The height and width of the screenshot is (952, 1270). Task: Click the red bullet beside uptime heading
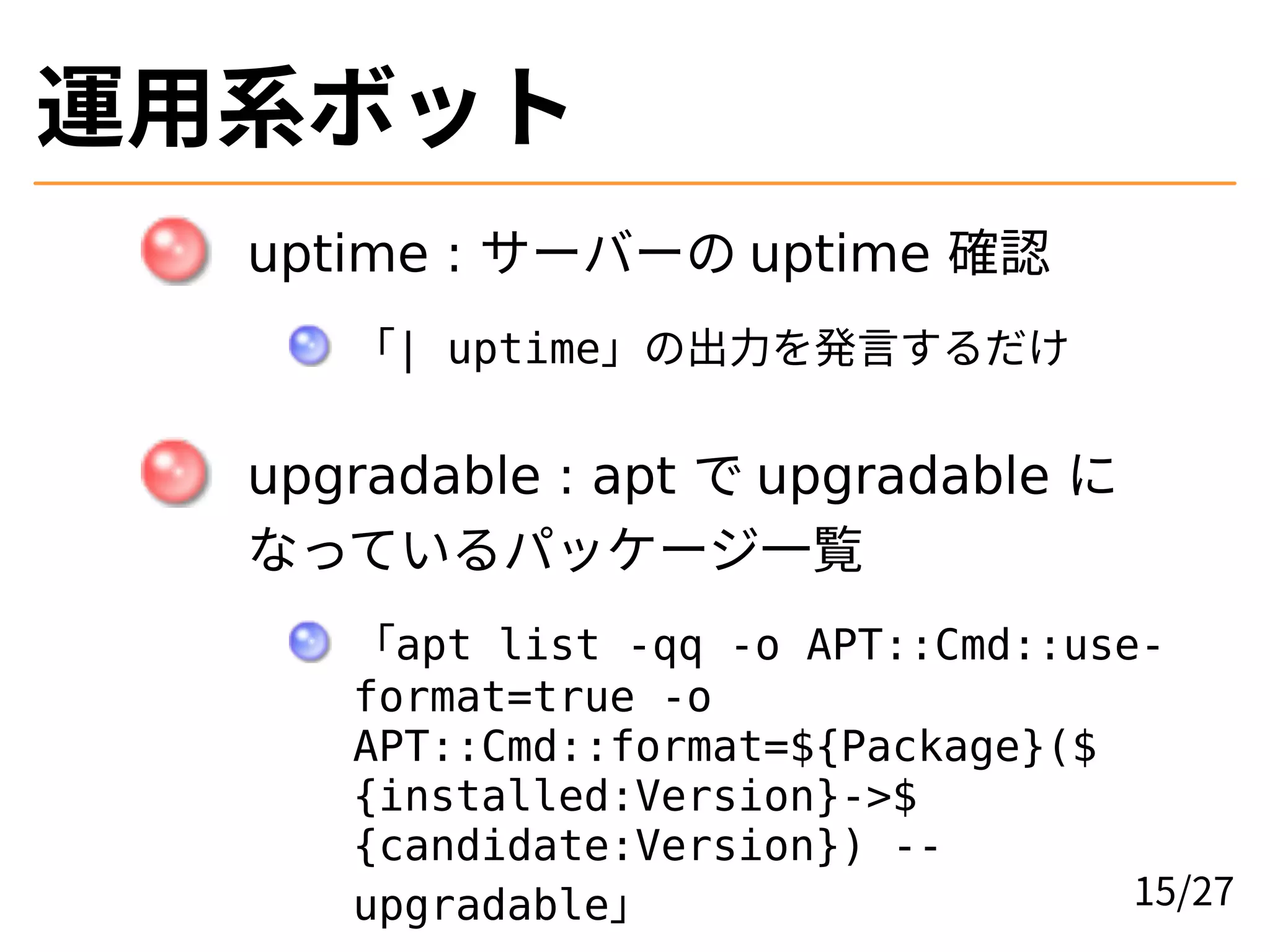tap(175, 250)
